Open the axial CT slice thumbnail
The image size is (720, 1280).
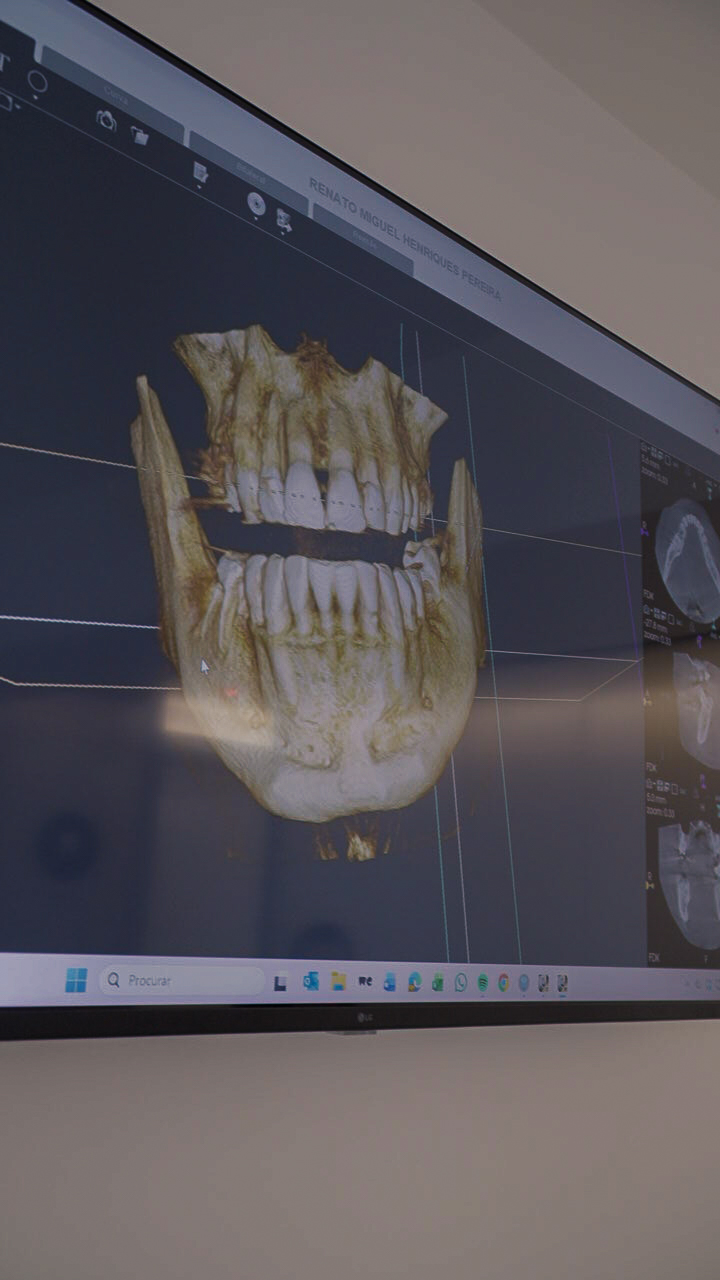click(x=688, y=559)
